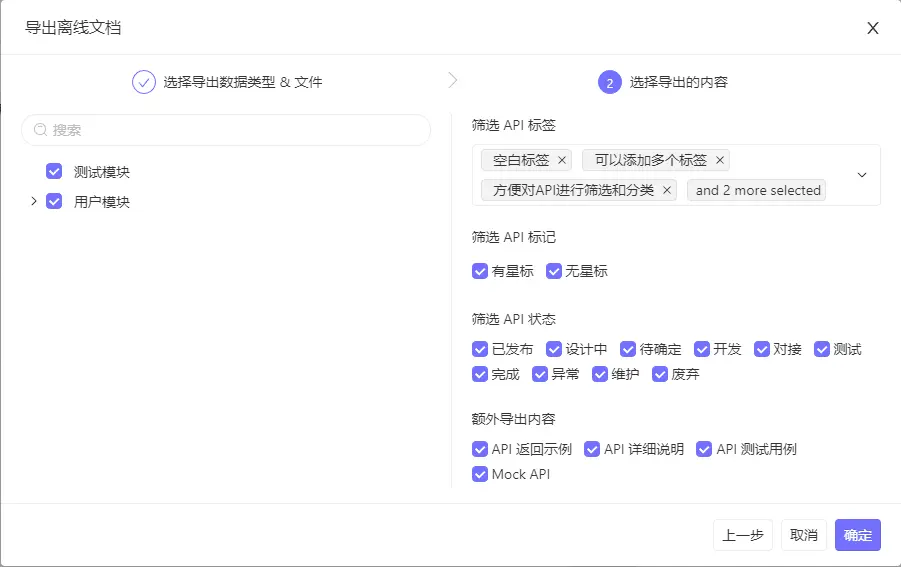This screenshot has height=567, width=901.
Task: Remove the 方便对API进行筛选和分类 tag
Action: [x=667, y=190]
